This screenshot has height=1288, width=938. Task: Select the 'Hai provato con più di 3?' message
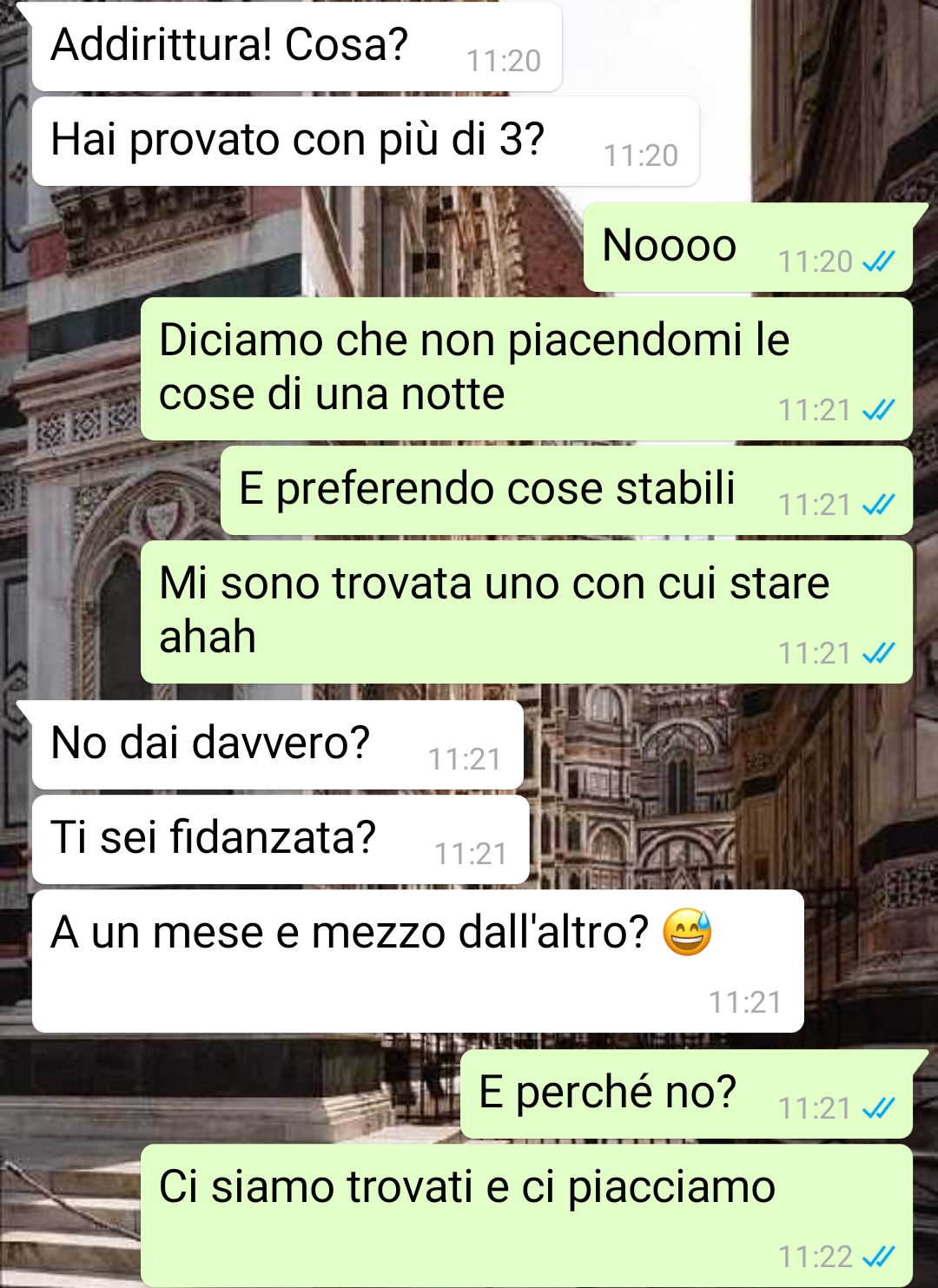pyautogui.click(x=365, y=141)
